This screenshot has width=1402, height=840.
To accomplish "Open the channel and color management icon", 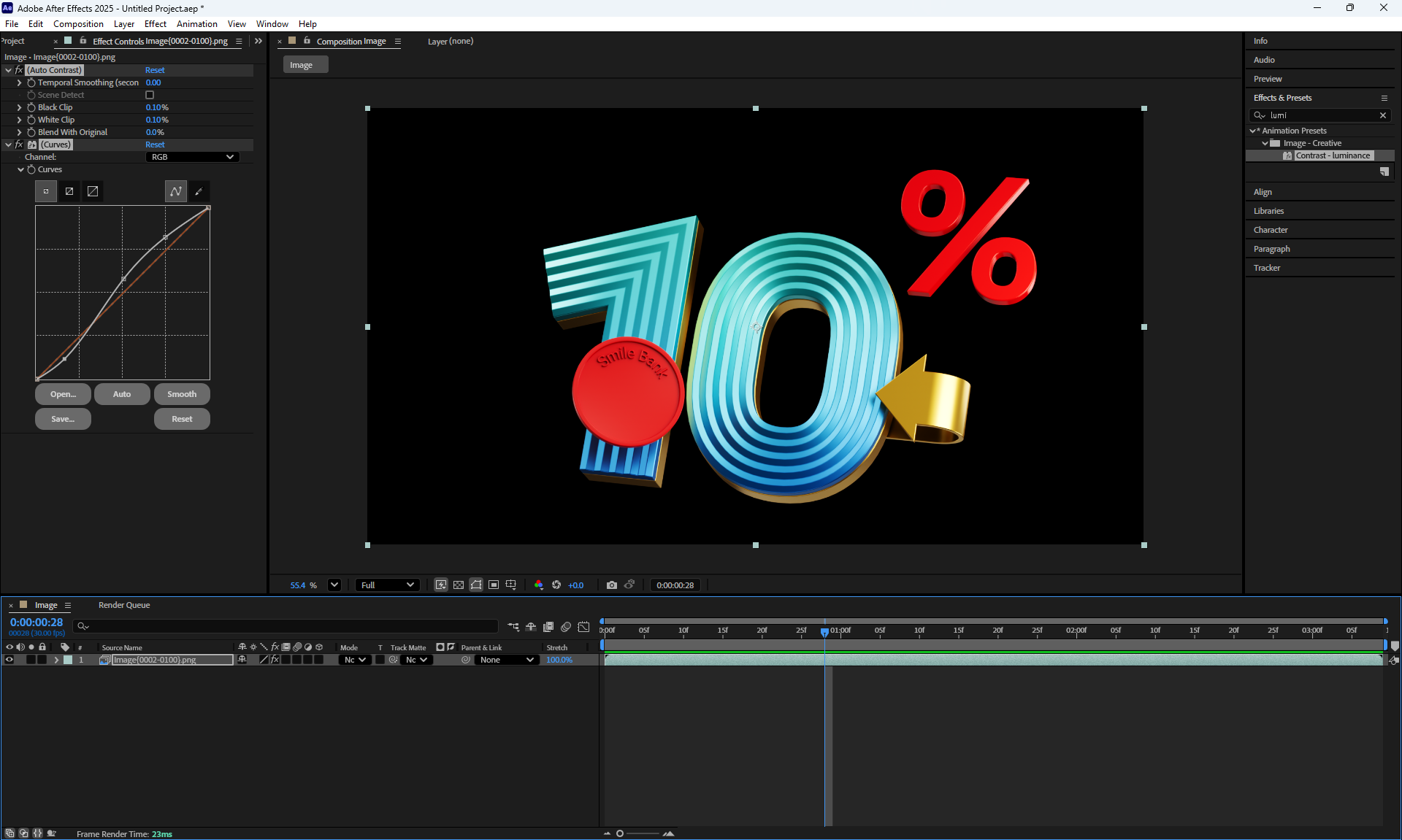I will coord(538,585).
